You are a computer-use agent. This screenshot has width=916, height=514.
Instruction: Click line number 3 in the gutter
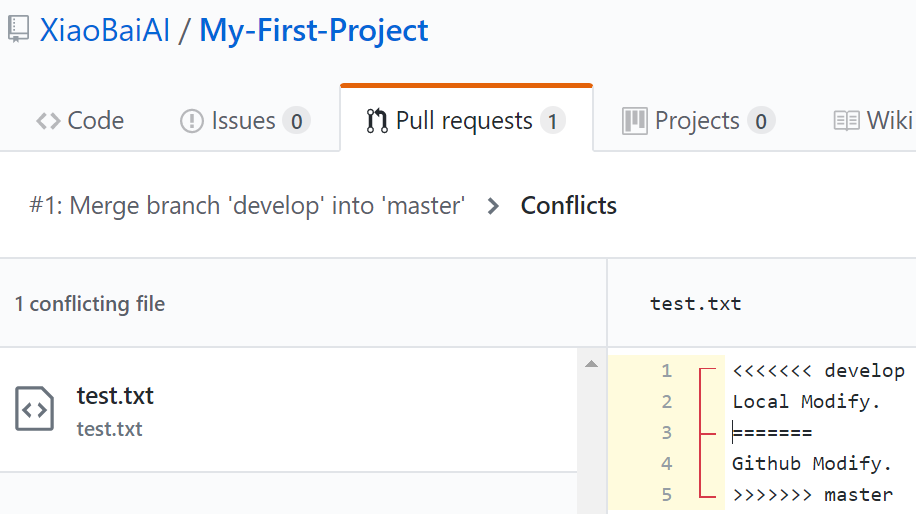(x=666, y=433)
